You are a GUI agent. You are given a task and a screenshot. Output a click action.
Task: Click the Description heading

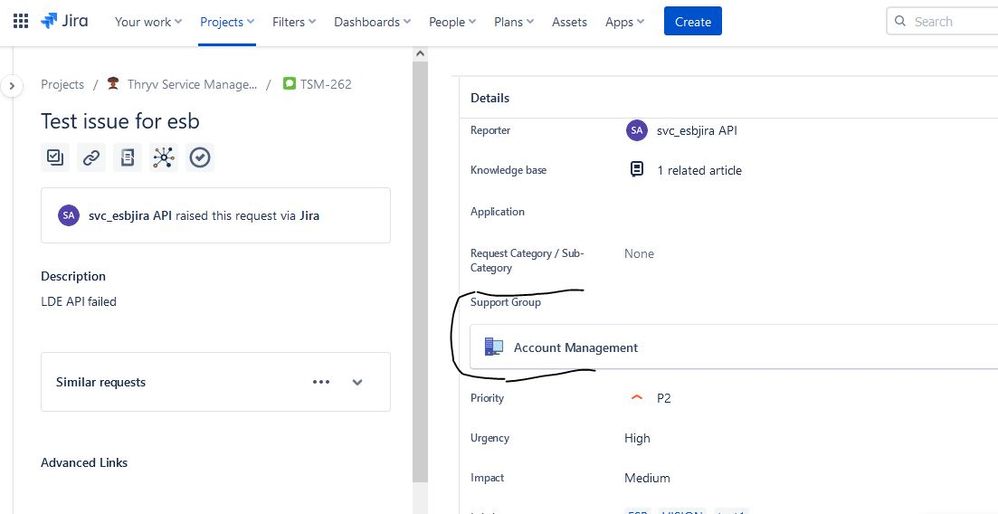(73, 276)
